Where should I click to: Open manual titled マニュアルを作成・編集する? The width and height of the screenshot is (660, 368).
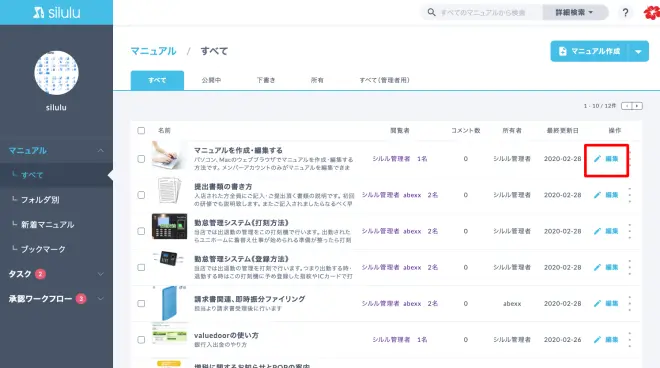(238, 150)
